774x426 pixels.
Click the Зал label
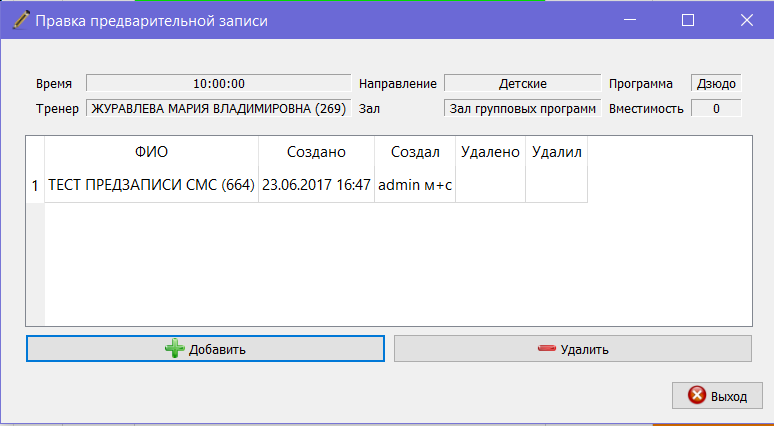click(x=369, y=109)
